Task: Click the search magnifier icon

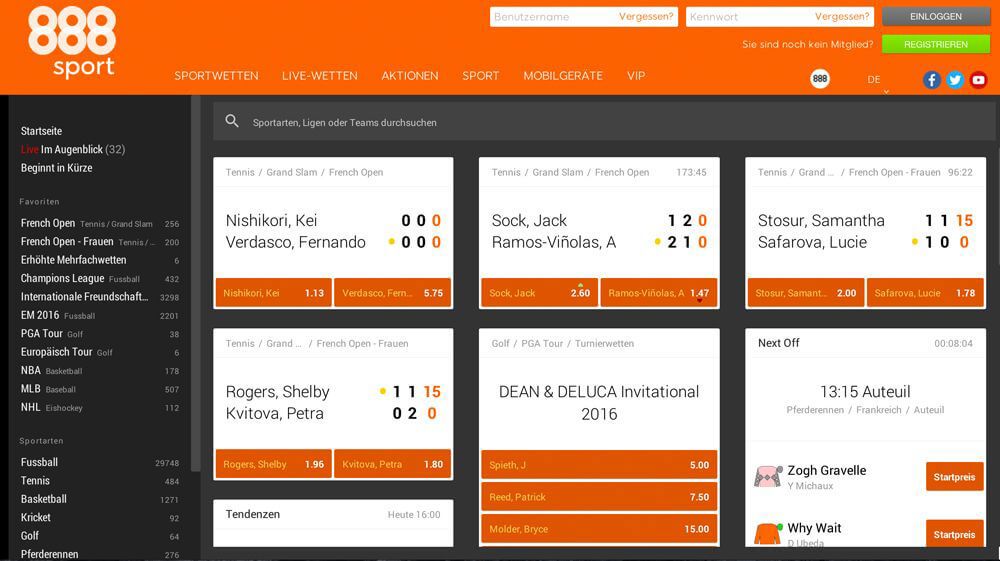Action: 232,121
